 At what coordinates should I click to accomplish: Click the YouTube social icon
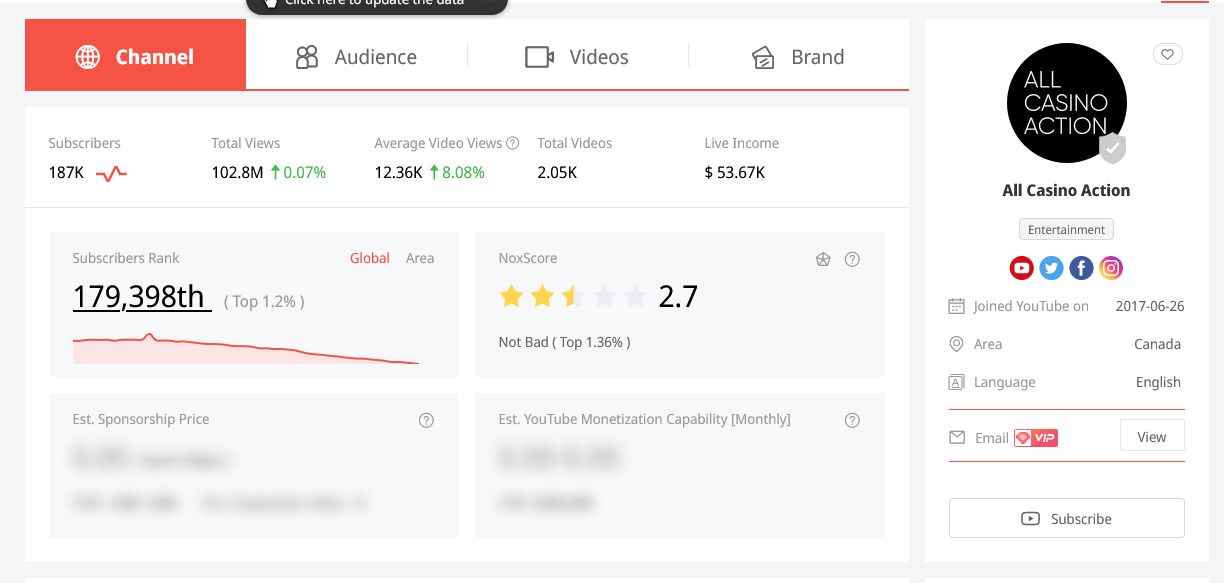[x=1021, y=268]
